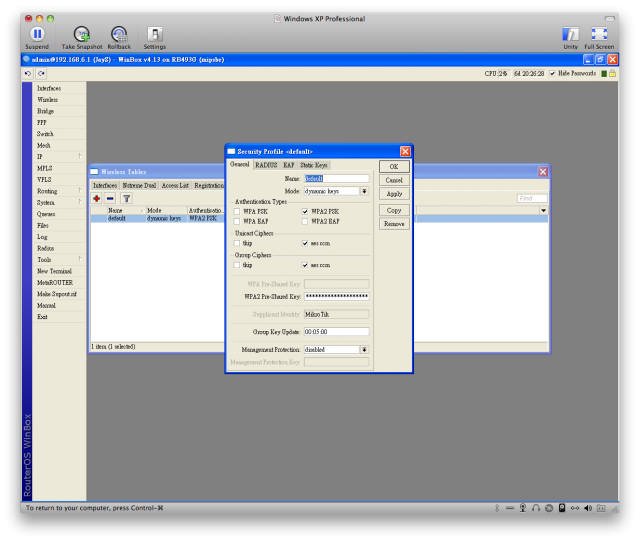This screenshot has width=640, height=542.
Task: Uncheck the WPA2 PSK checkbox
Action: tap(305, 211)
